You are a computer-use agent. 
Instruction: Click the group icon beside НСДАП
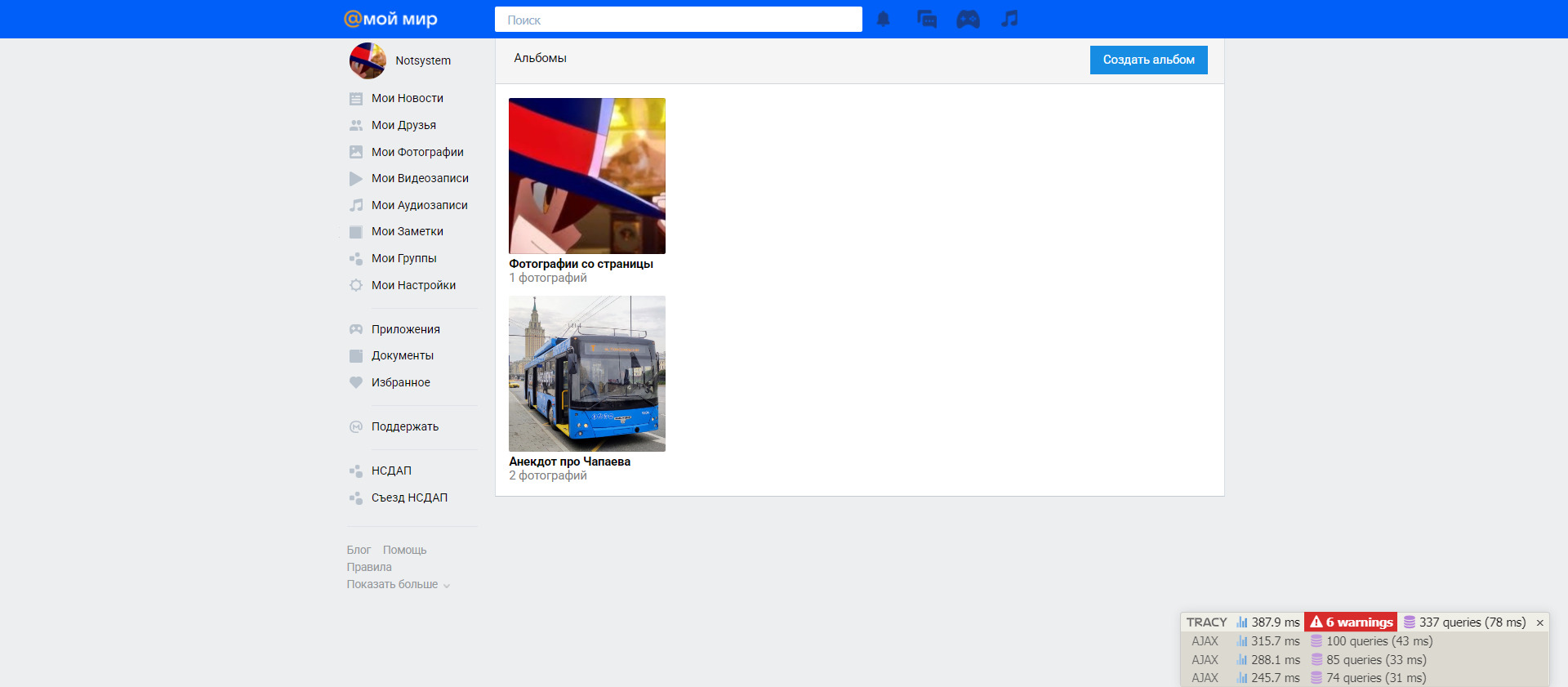click(356, 471)
